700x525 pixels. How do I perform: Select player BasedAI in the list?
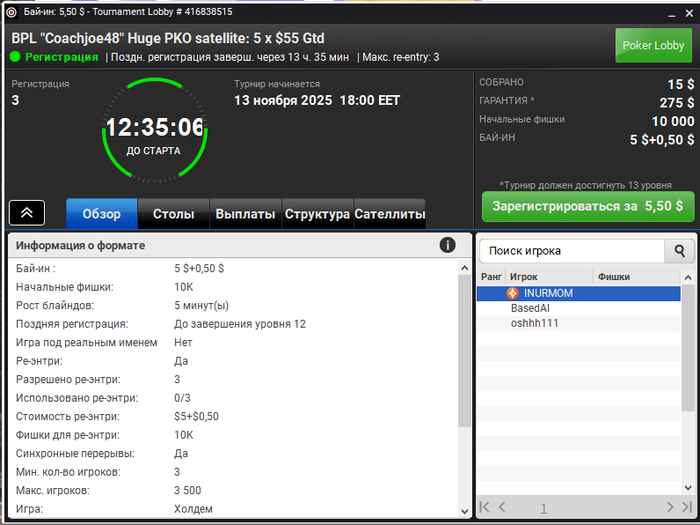click(579, 308)
